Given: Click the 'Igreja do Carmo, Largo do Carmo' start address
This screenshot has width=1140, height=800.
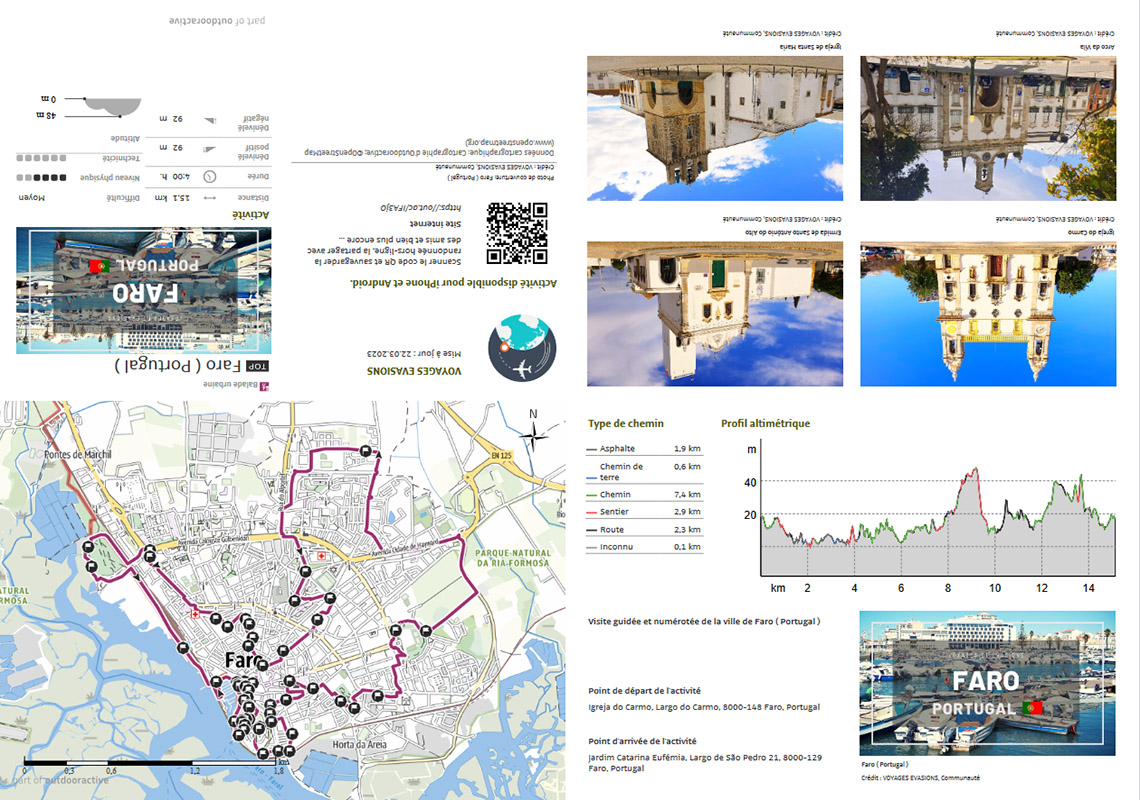Looking at the screenshot, I should [704, 707].
